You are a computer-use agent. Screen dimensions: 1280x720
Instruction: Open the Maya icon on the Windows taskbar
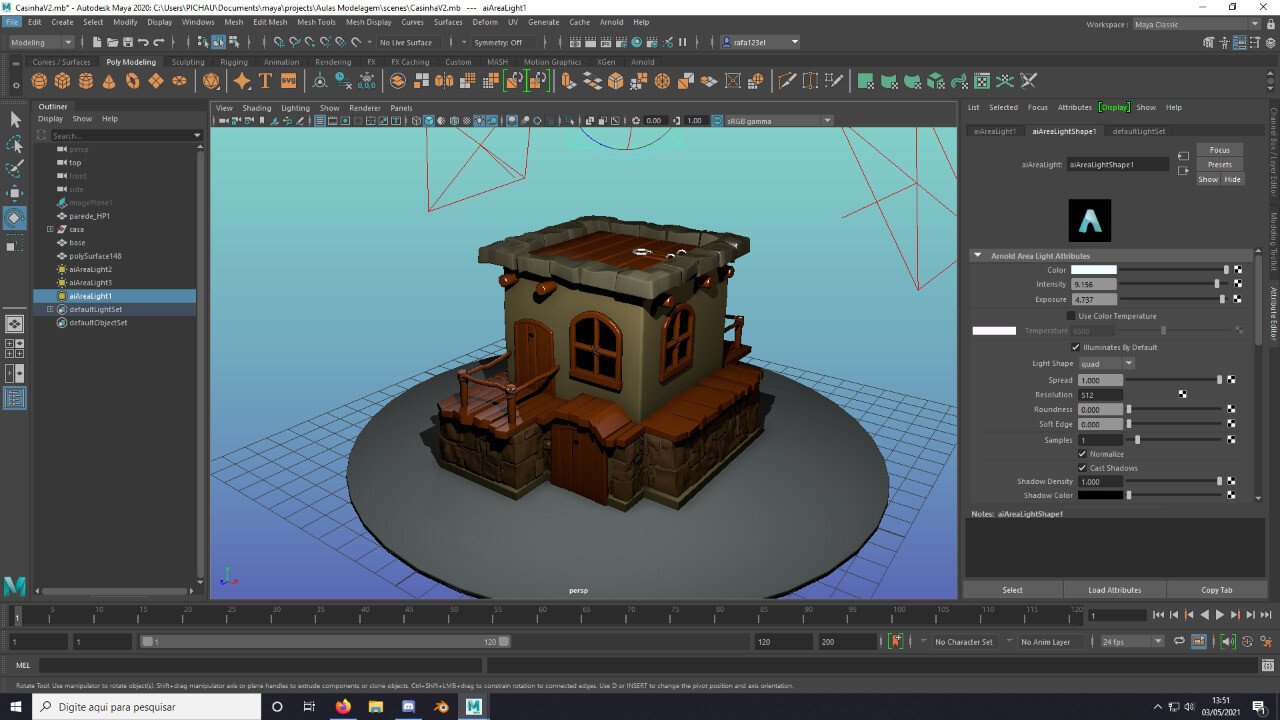[473, 707]
